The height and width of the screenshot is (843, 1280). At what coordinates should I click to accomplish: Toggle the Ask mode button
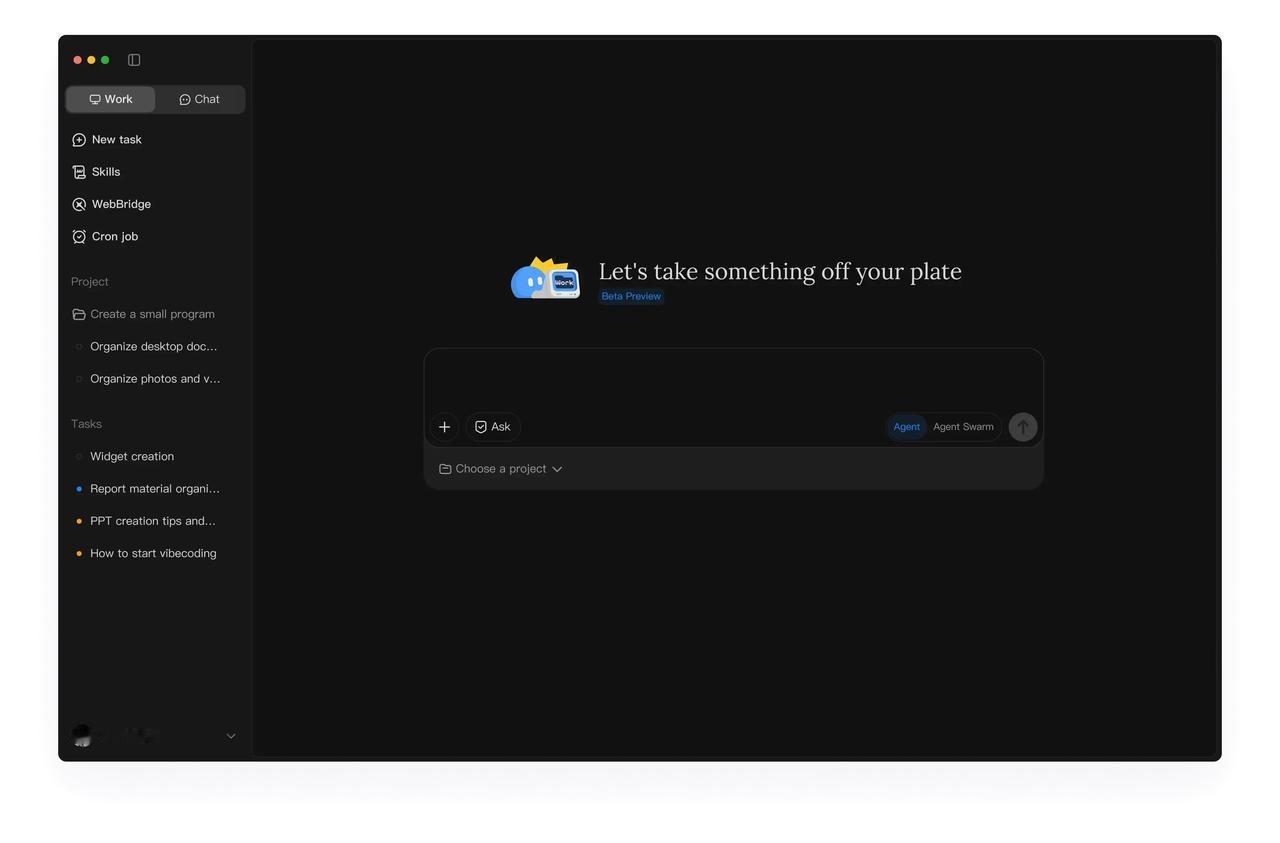493,427
